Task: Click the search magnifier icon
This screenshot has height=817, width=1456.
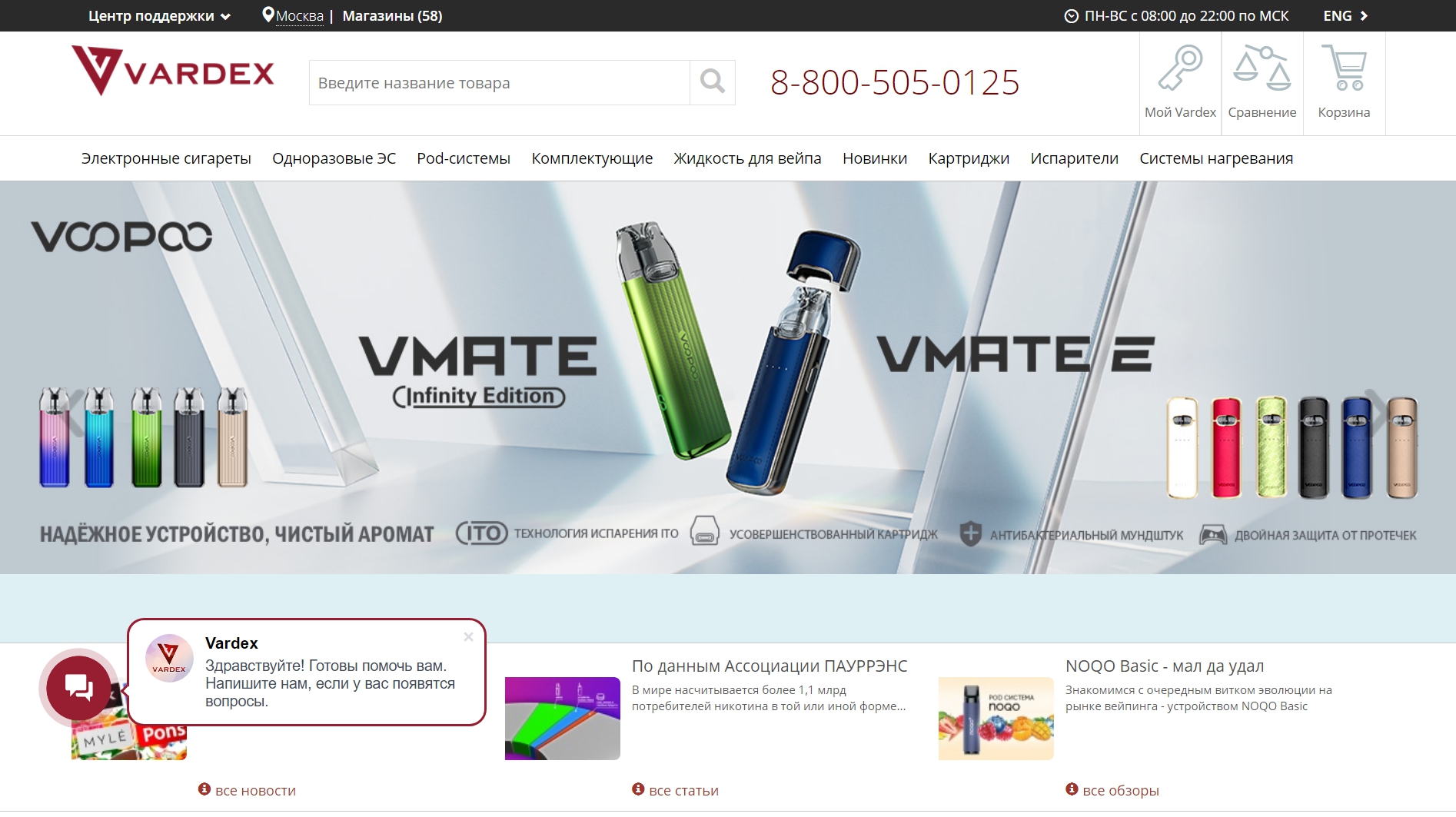Action: [x=713, y=82]
